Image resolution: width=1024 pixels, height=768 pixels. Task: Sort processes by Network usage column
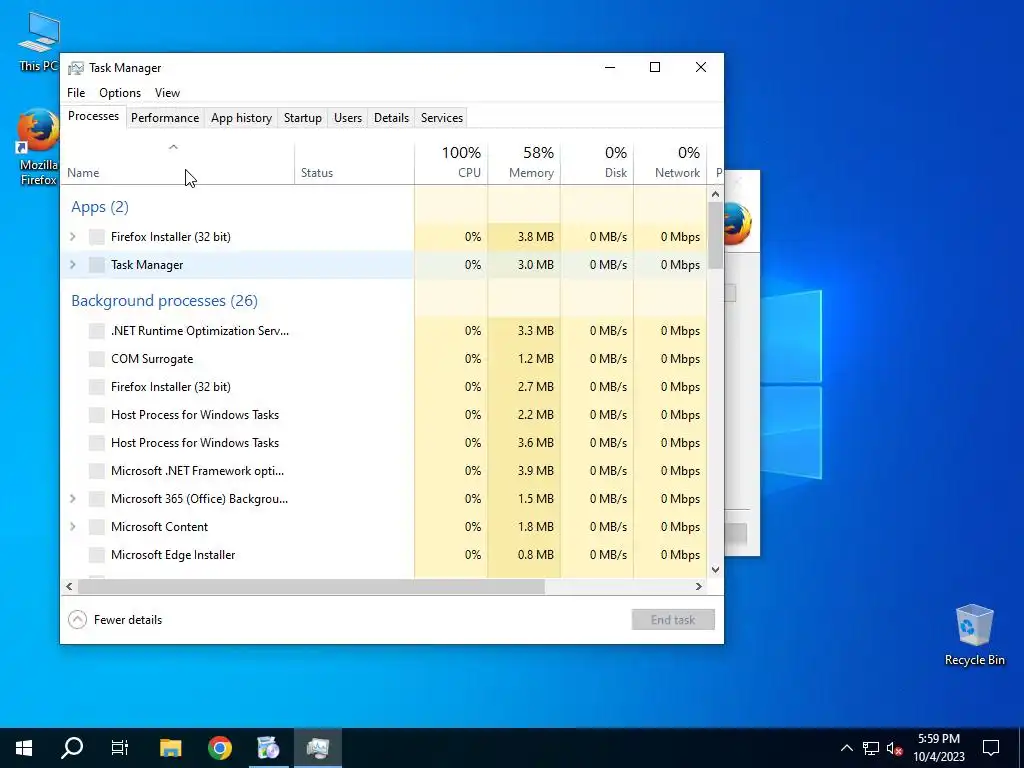(x=671, y=163)
